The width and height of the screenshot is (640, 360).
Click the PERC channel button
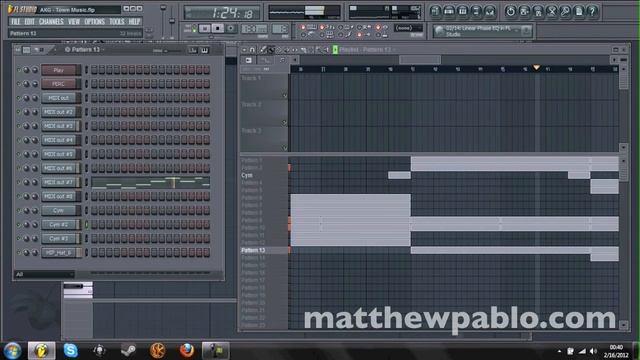pyautogui.click(x=58, y=84)
